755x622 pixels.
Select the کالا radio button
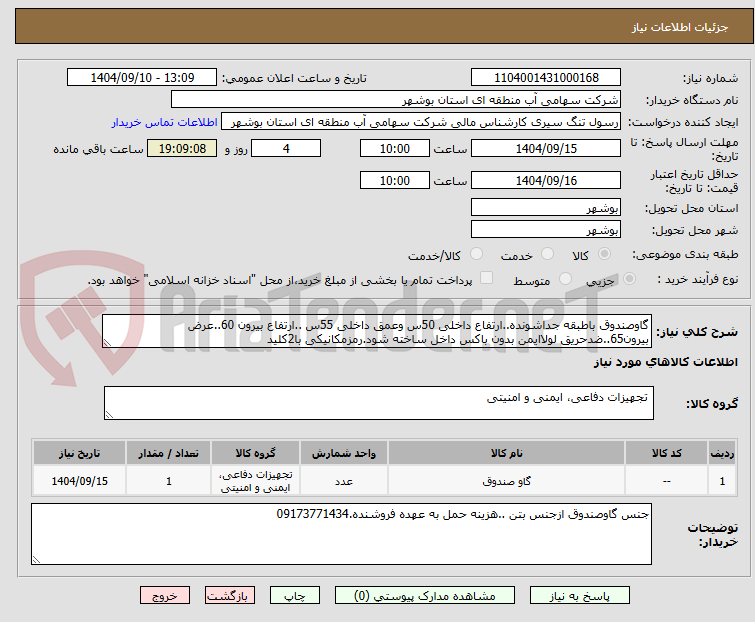[x=604, y=254]
